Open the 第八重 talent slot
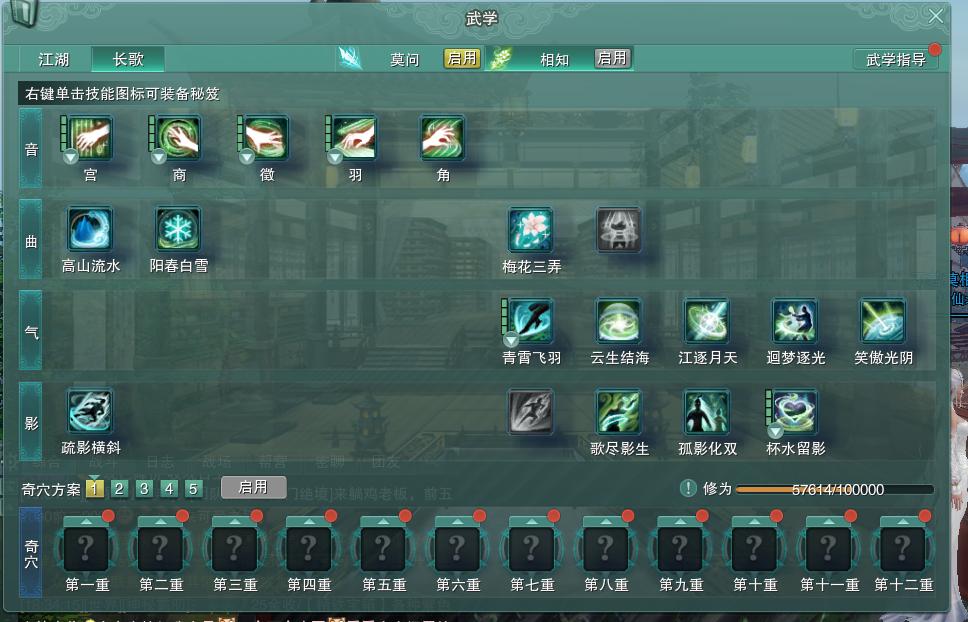Image resolution: width=968 pixels, height=622 pixels. (x=606, y=548)
